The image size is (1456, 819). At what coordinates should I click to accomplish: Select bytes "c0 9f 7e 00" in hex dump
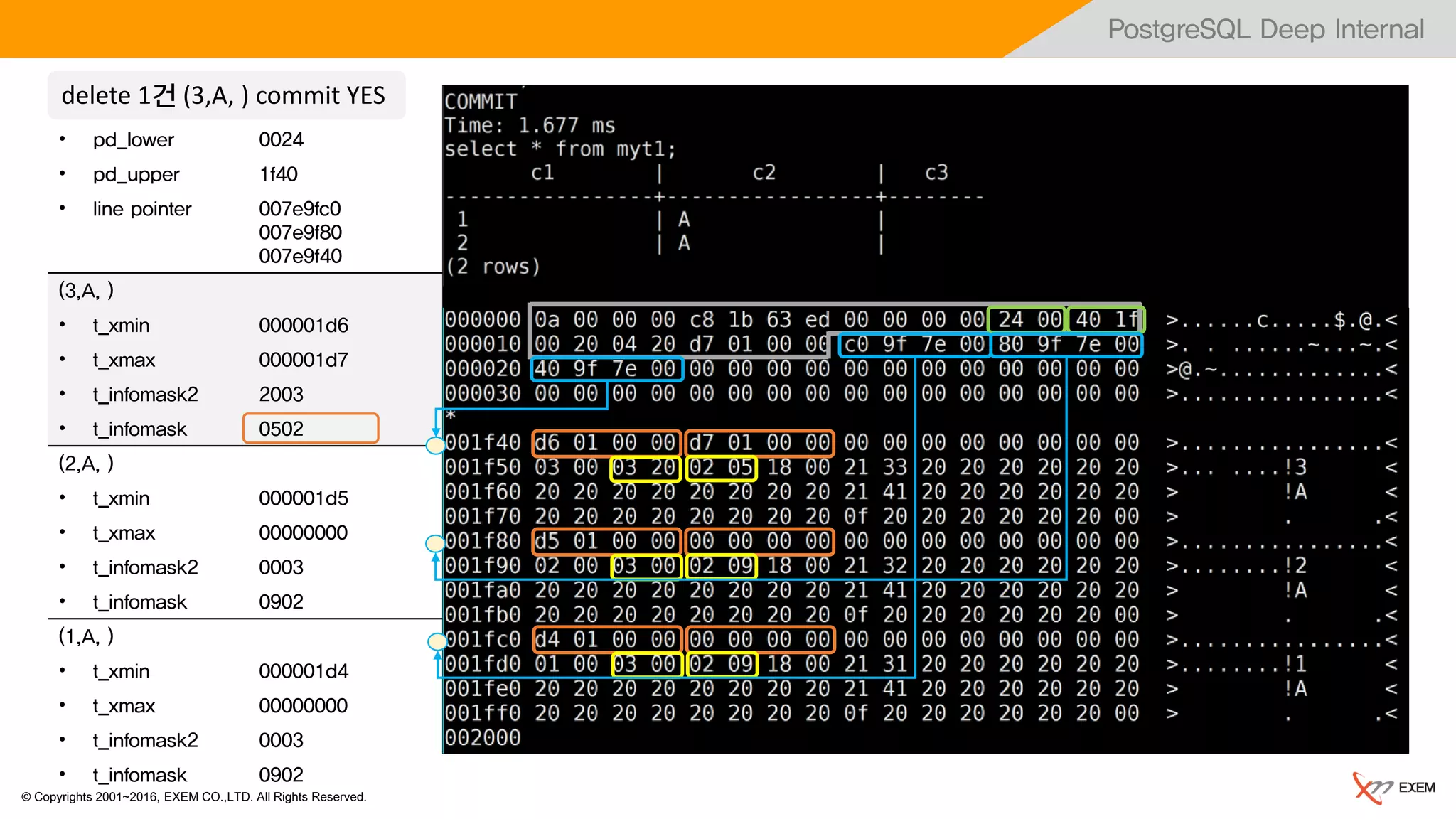click(914, 345)
